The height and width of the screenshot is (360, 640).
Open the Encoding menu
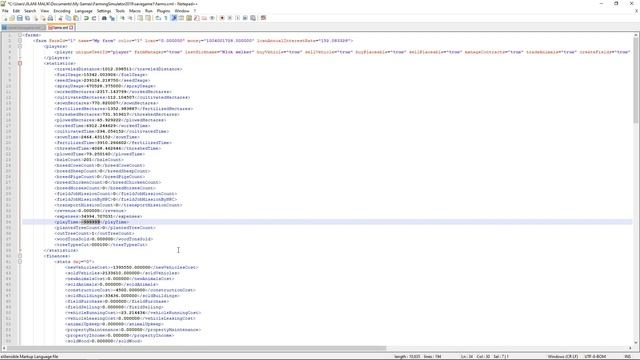(62, 11)
